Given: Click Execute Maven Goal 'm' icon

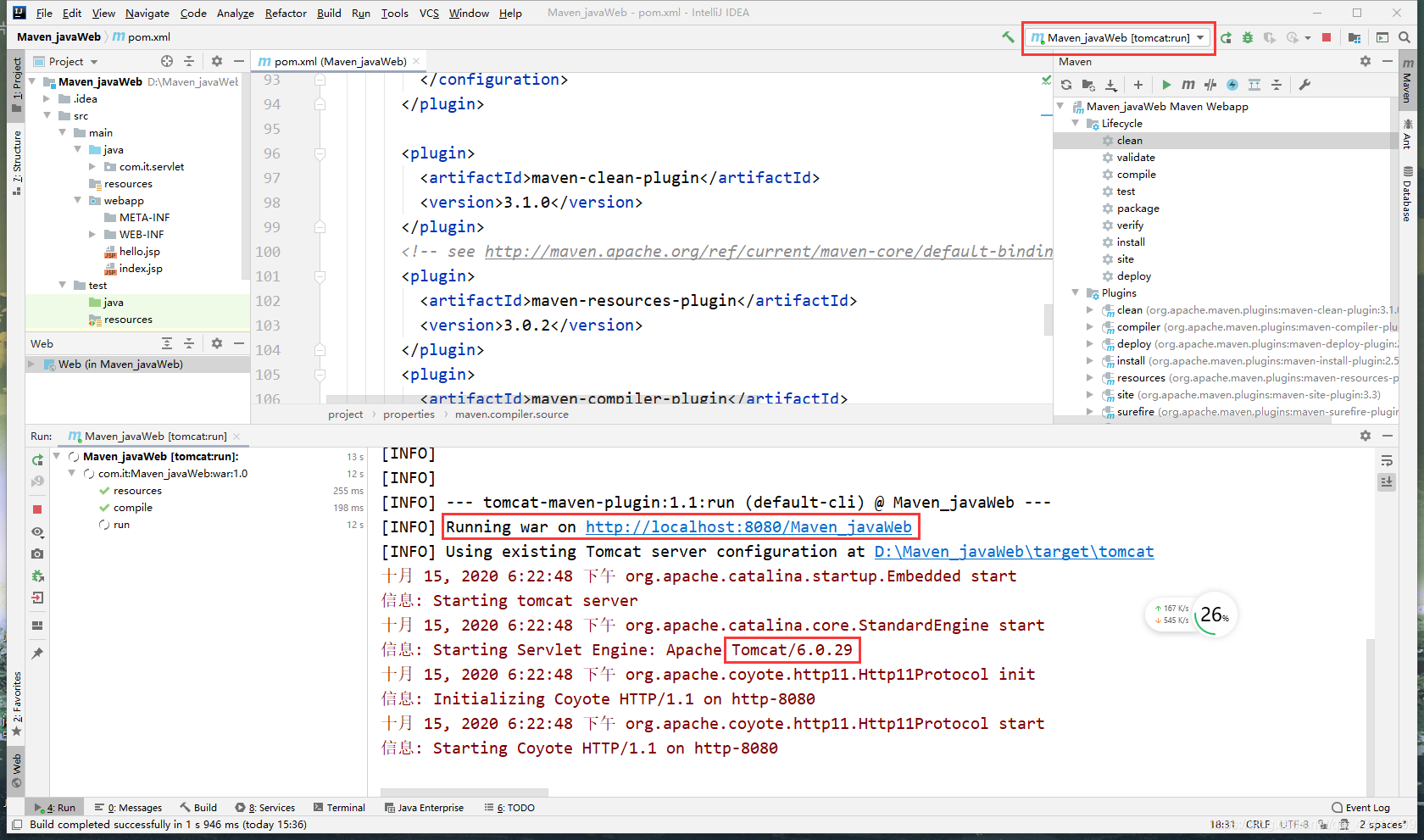Looking at the screenshot, I should [1188, 85].
